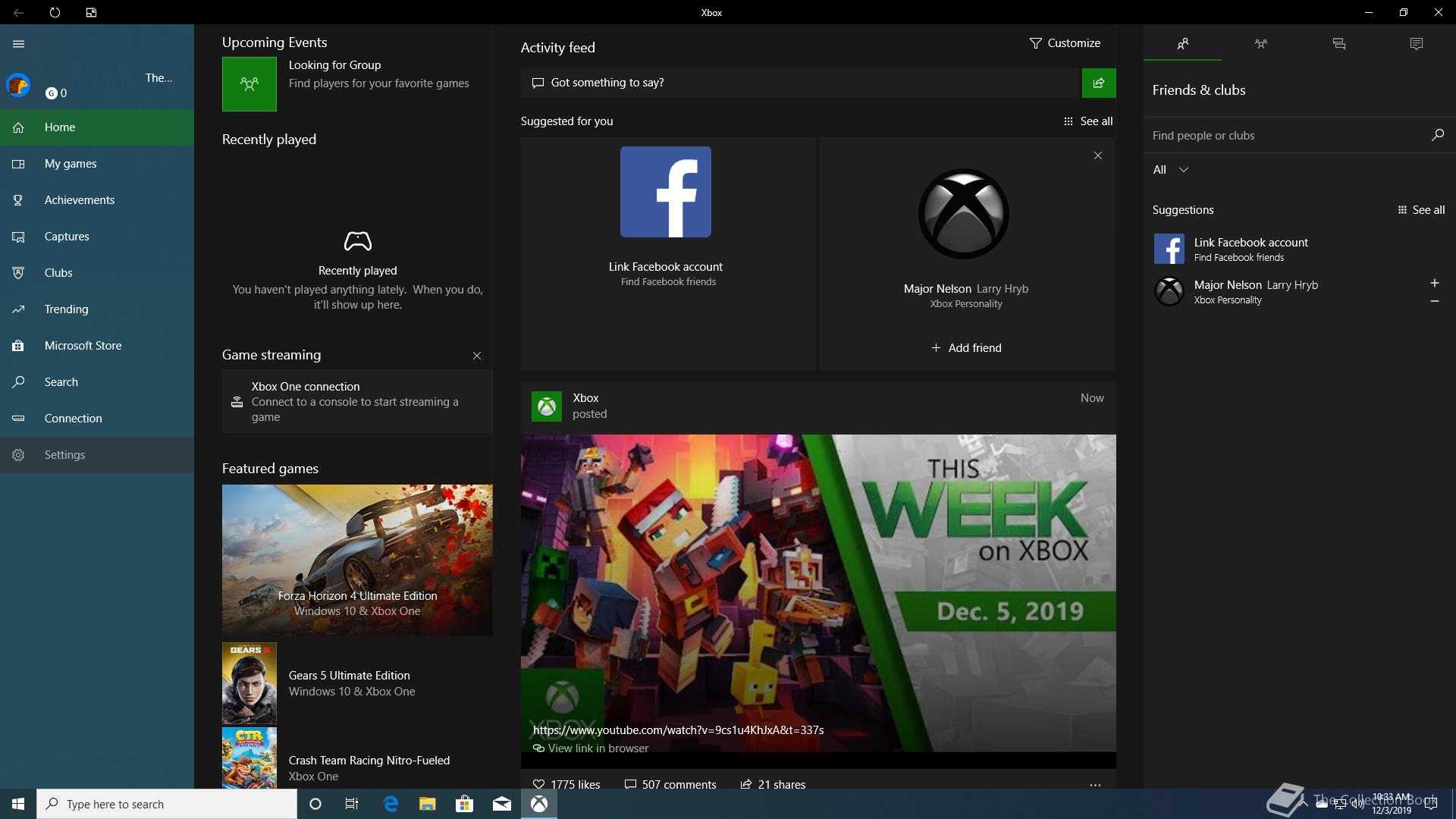This screenshot has height=819, width=1456.
Task: Like the This Week on Xbox post
Action: pos(566,784)
